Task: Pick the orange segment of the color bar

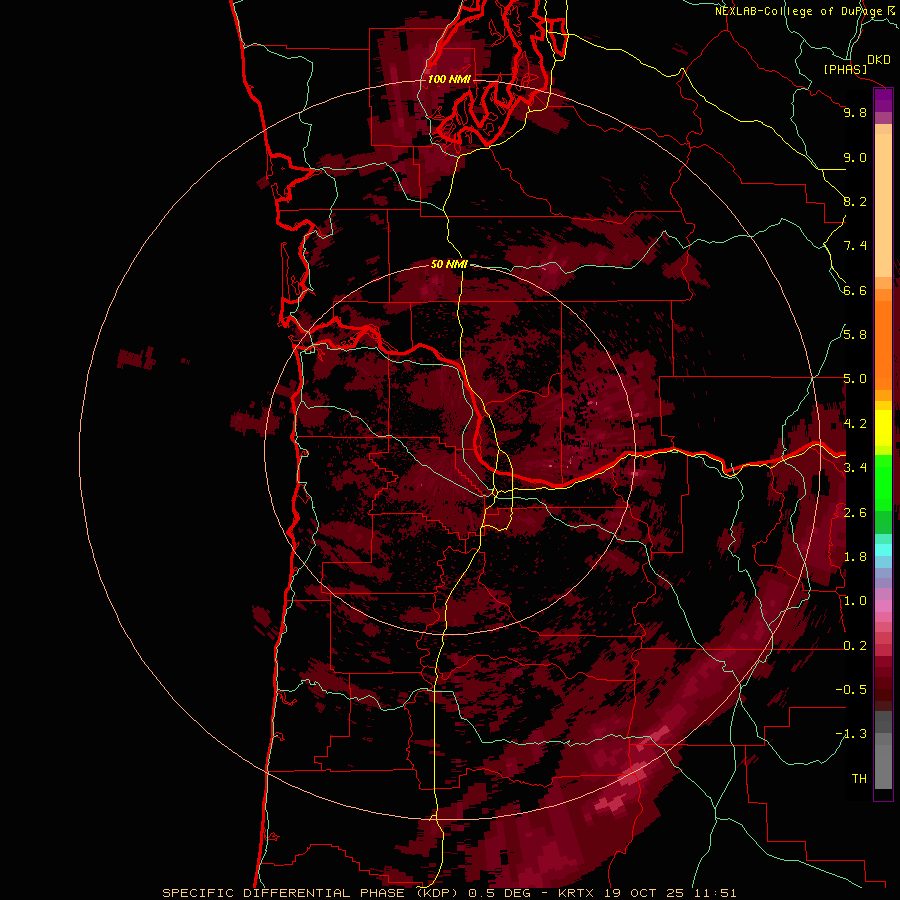Action: [883, 344]
